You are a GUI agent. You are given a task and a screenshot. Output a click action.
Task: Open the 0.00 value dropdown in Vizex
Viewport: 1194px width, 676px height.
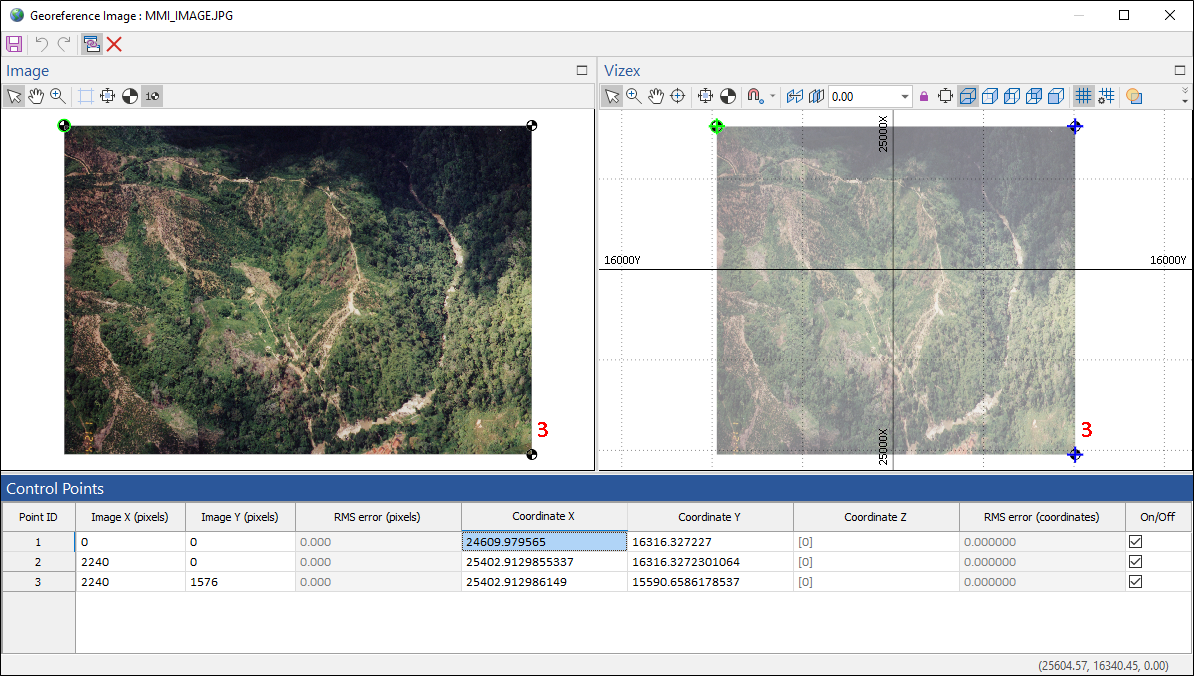point(905,97)
